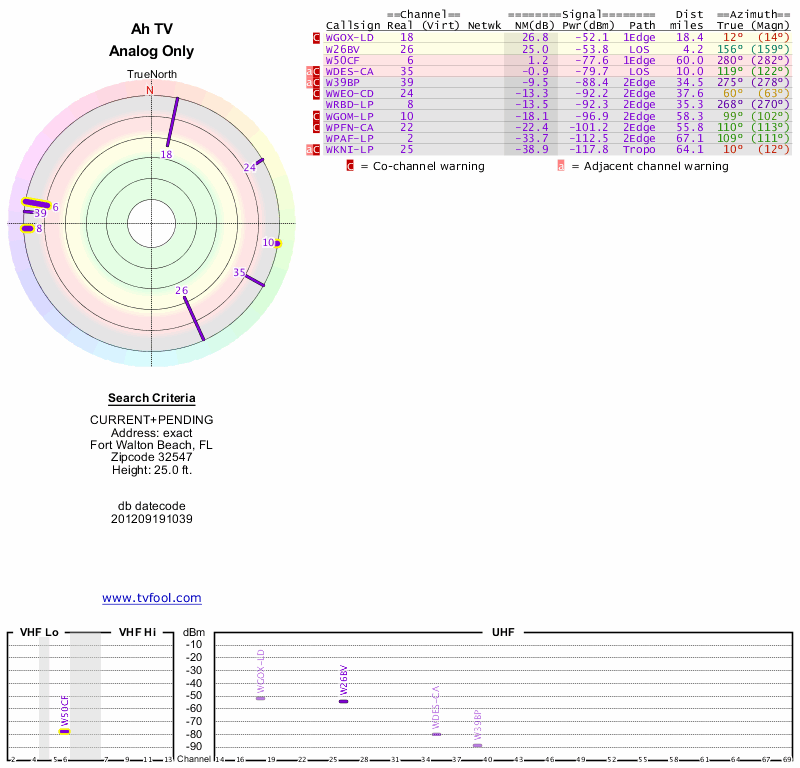Click the co-channel warning icon beside WGOX-LD

tap(317, 37)
